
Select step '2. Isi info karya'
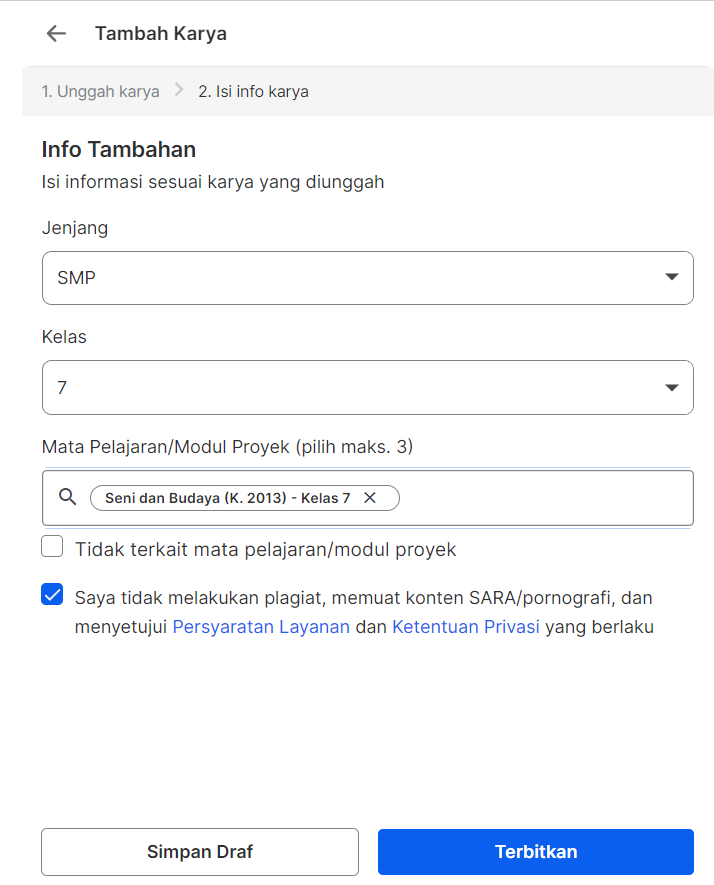253,91
